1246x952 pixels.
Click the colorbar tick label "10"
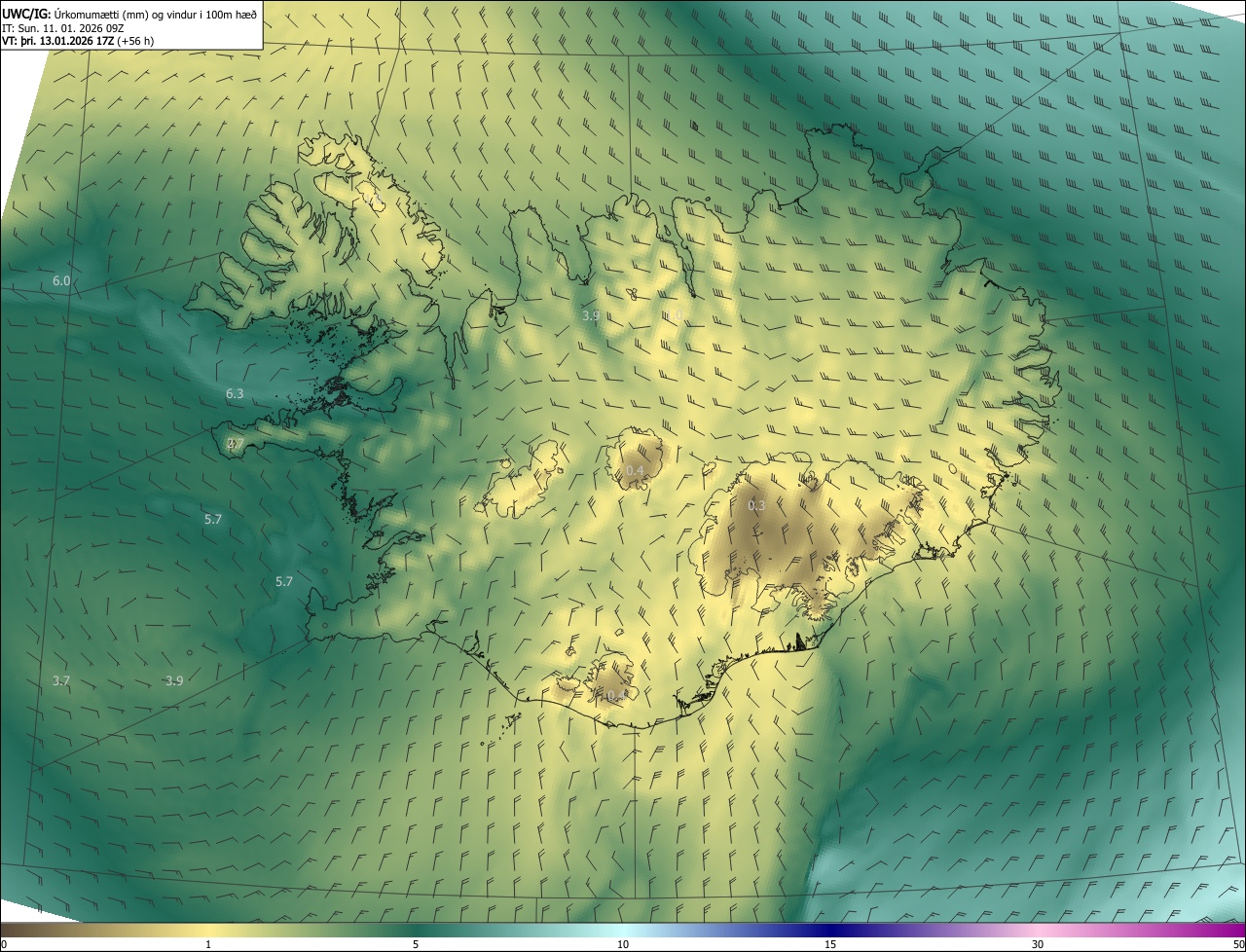pos(623,944)
